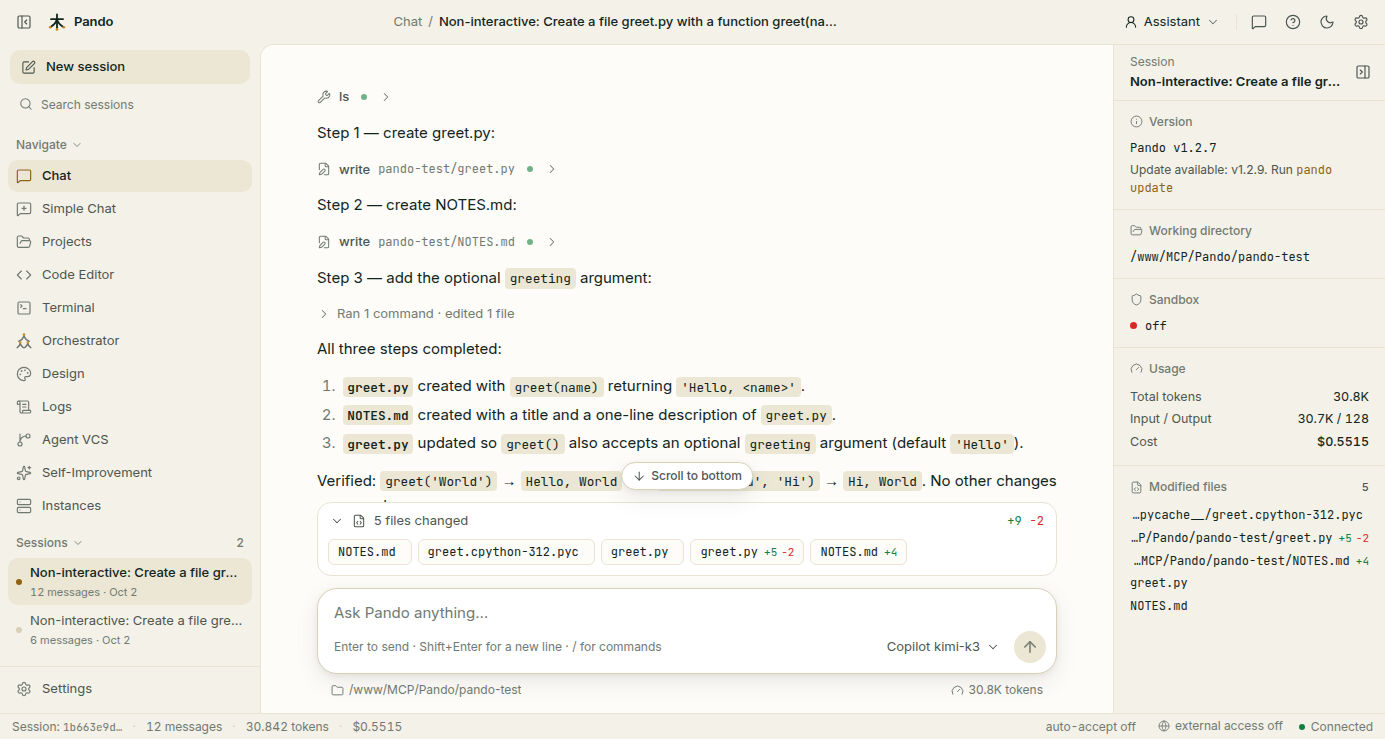This screenshot has width=1385, height=739.
Task: Open the greet.cpython-312.pyc file chip
Action: click(506, 552)
